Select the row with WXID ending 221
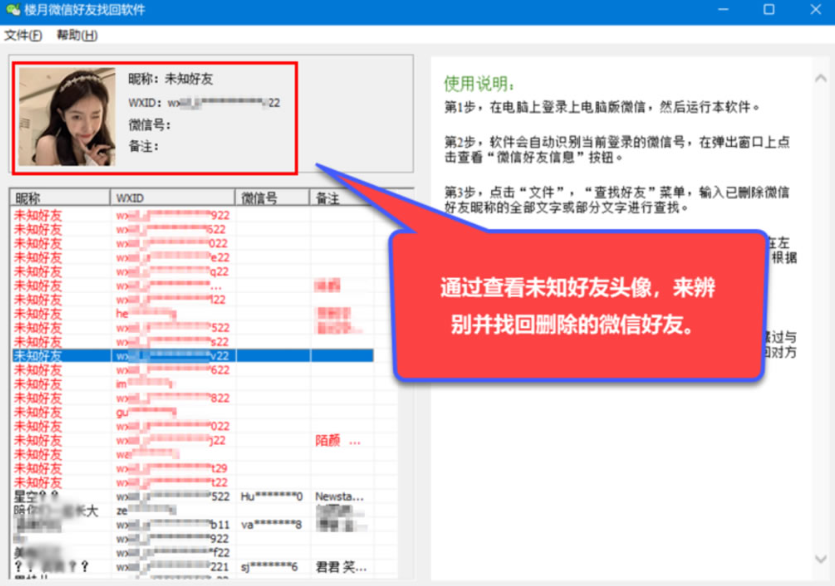Screen dimensions: 835x586 (192, 567)
